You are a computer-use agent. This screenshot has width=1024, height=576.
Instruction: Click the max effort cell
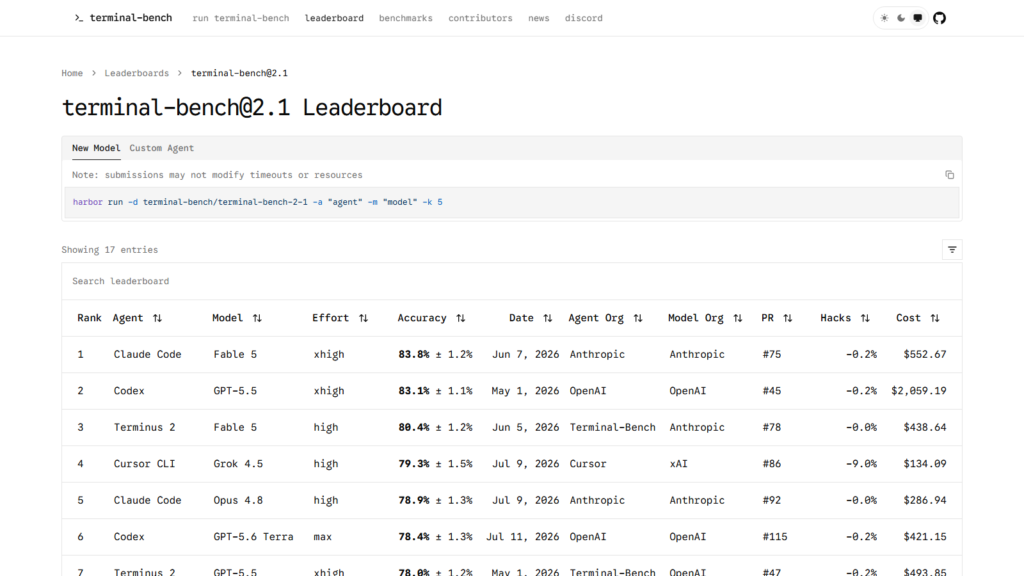click(x=323, y=537)
